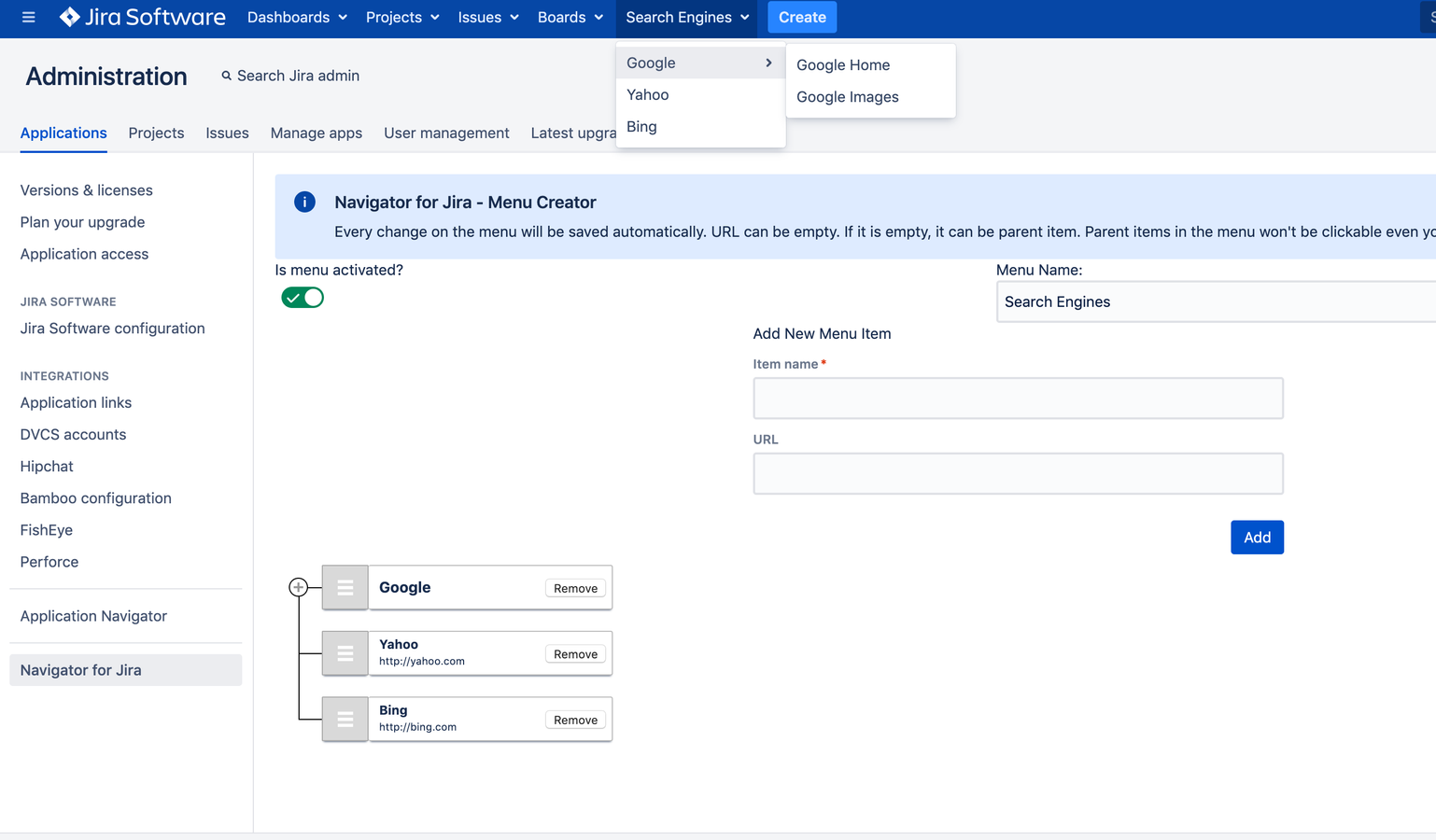The image size is (1436, 840).
Task: Click the http://bing.com URL text
Action: pyautogui.click(x=417, y=727)
